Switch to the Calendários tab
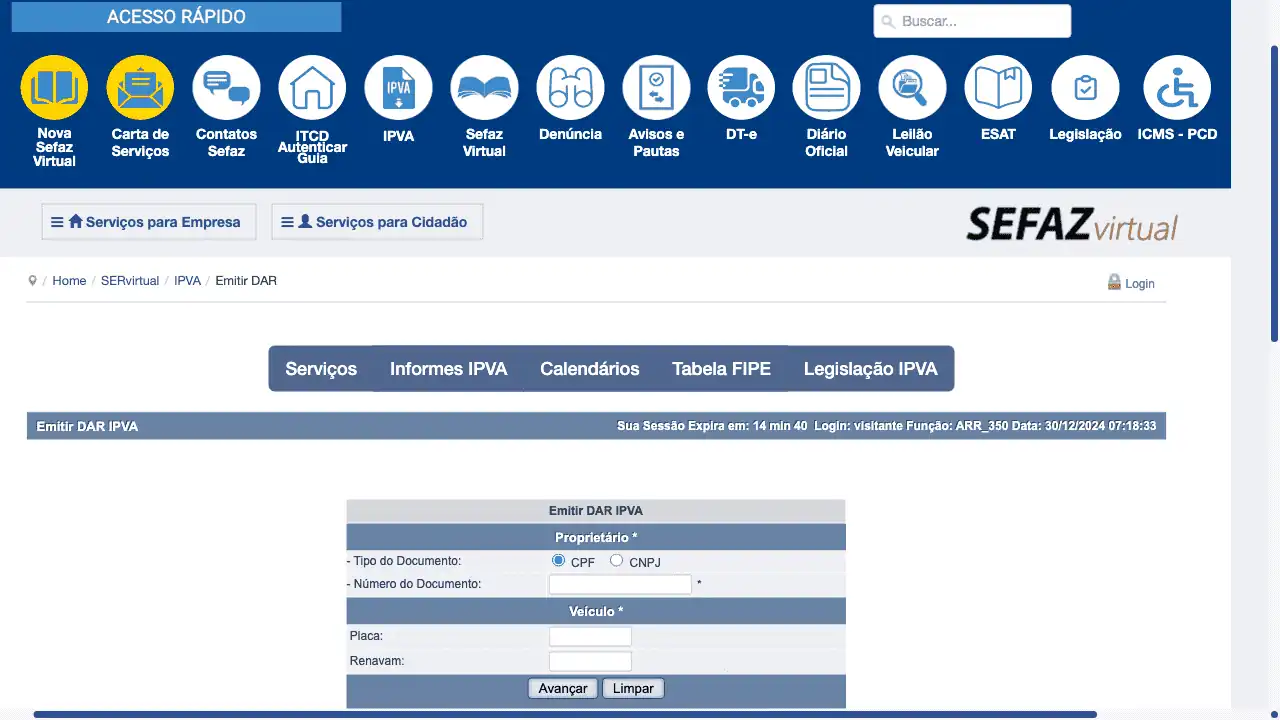 click(589, 369)
